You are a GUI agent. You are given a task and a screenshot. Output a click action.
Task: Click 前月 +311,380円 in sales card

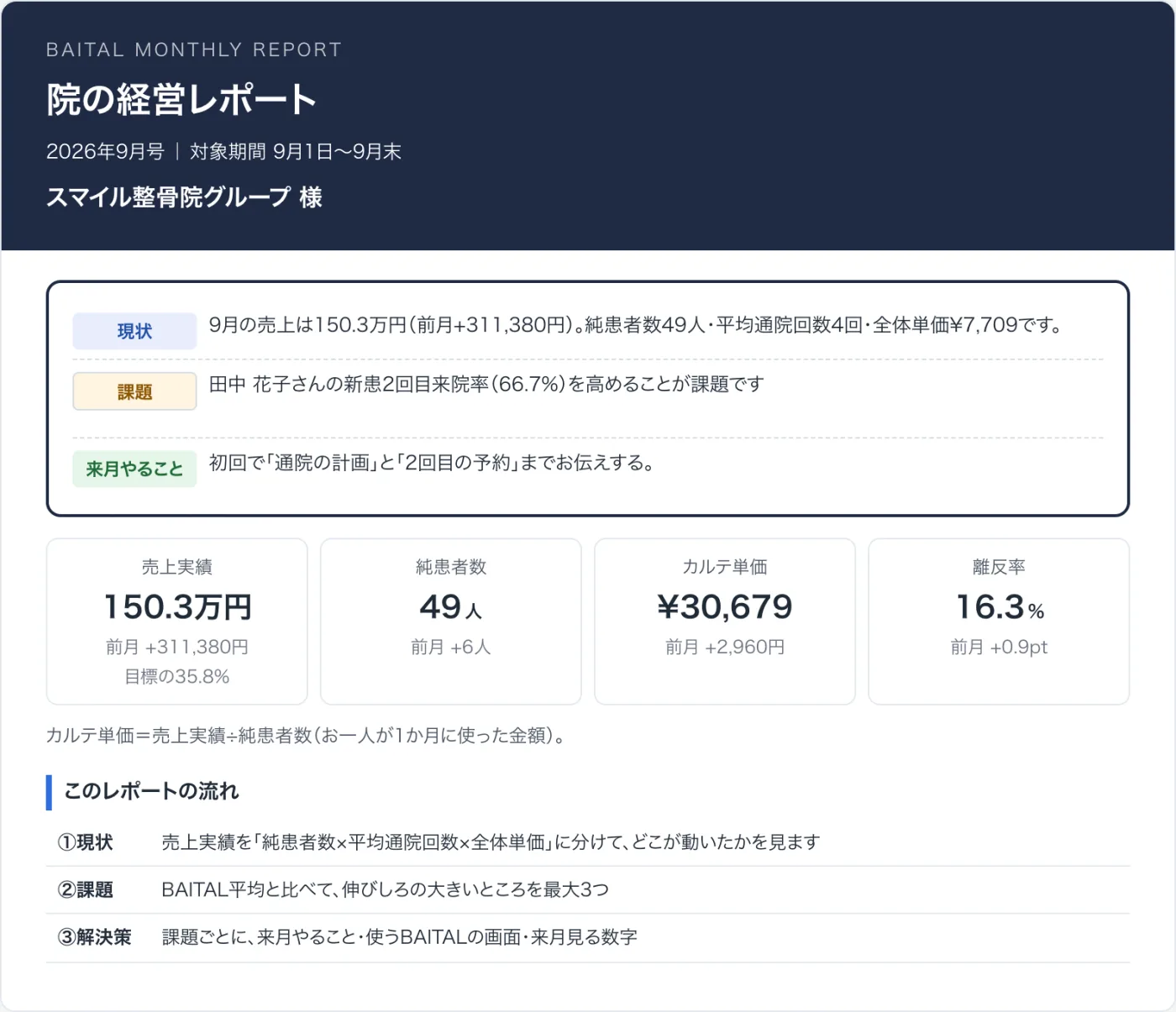pos(177,647)
